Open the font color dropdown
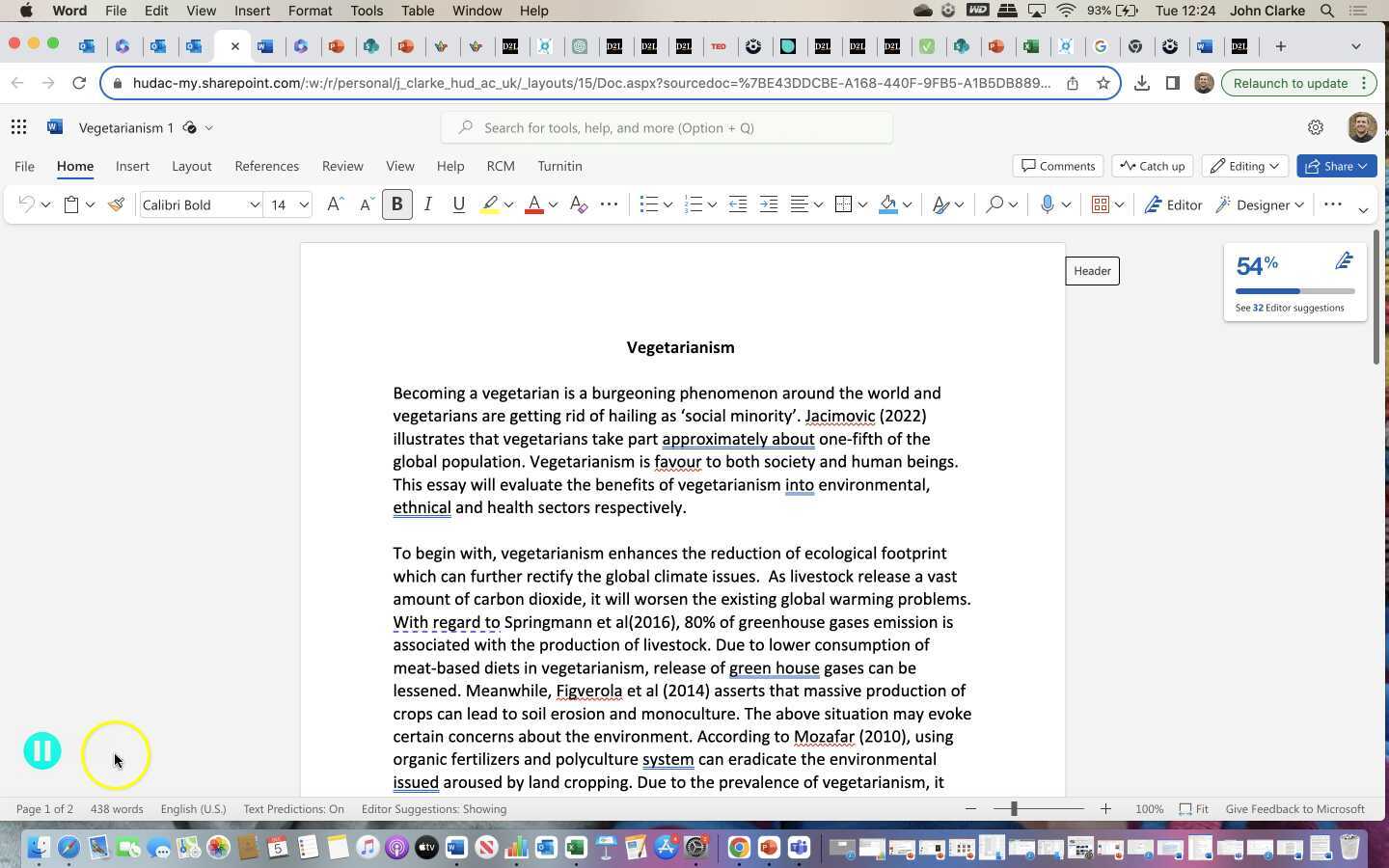The width and height of the screenshot is (1389, 868). click(x=552, y=204)
